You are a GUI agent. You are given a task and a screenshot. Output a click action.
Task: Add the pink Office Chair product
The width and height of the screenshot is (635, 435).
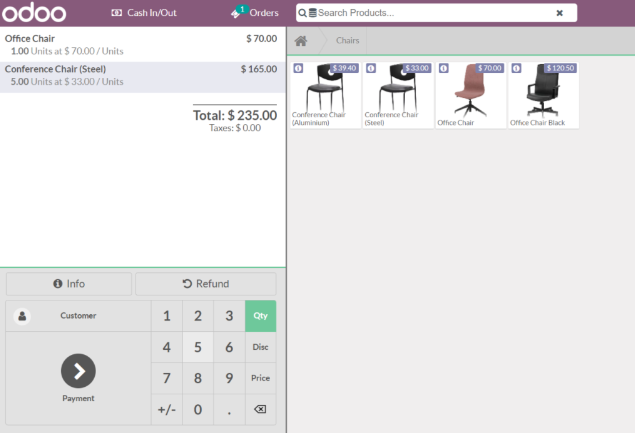coord(470,94)
